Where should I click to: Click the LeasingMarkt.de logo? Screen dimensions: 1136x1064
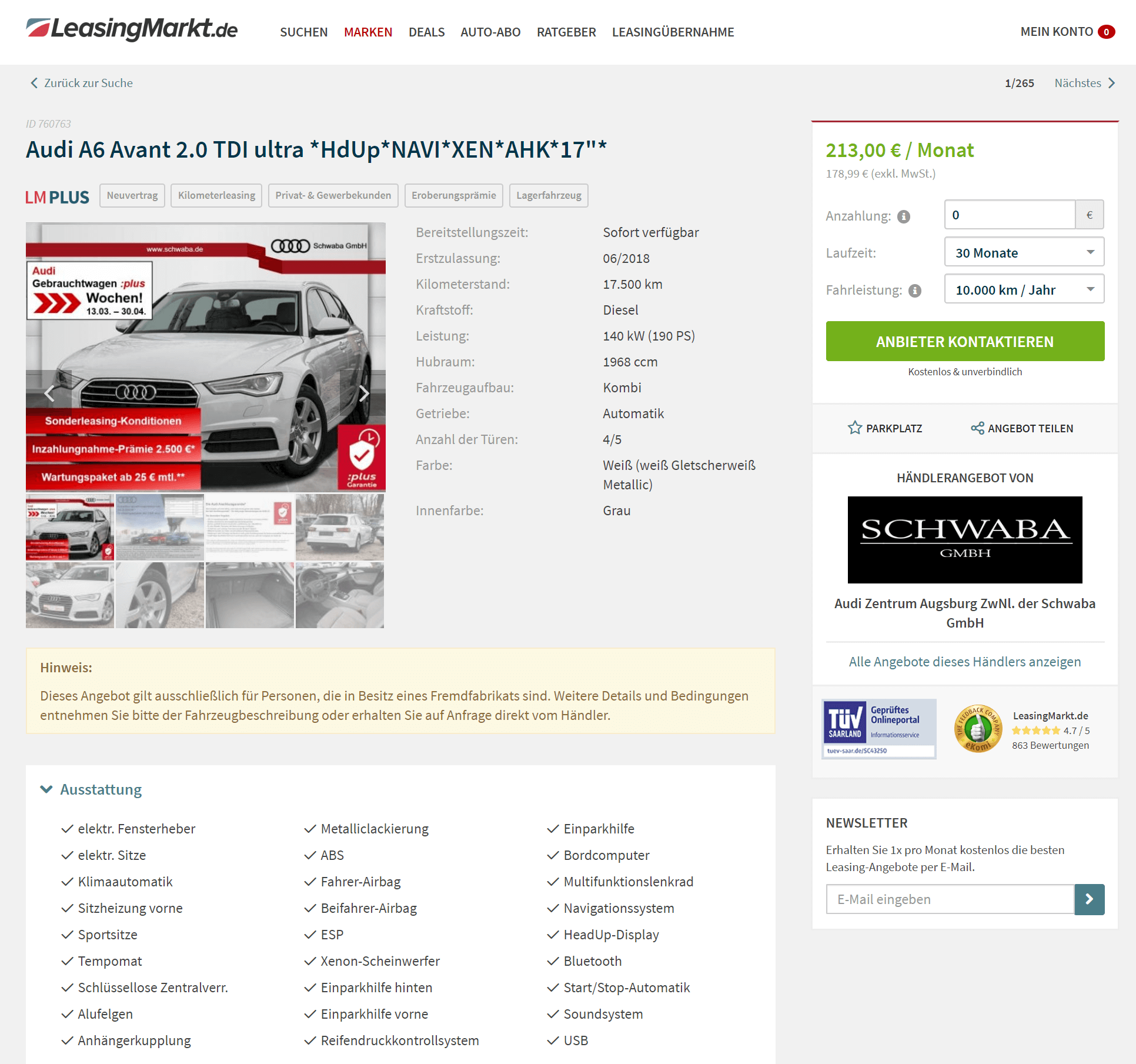tap(132, 29)
